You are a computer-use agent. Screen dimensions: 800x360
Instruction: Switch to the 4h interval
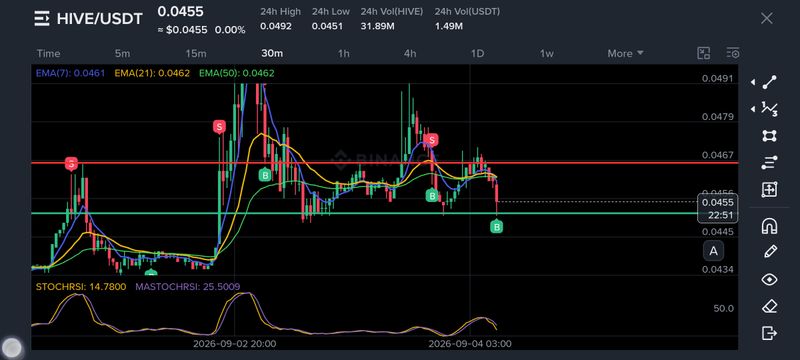(410, 54)
